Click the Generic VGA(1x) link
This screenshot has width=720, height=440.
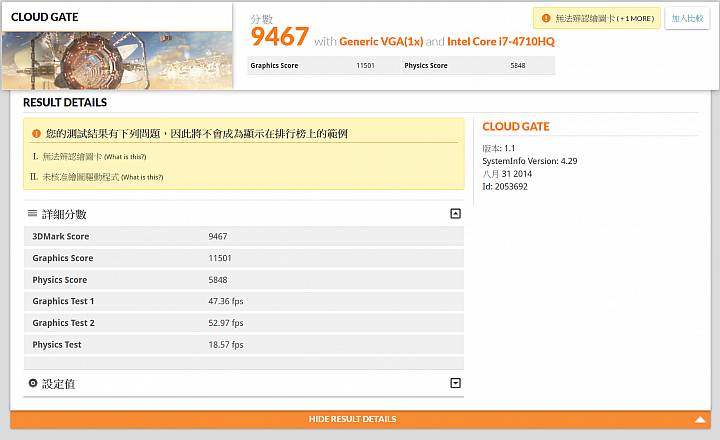[x=381, y=42]
